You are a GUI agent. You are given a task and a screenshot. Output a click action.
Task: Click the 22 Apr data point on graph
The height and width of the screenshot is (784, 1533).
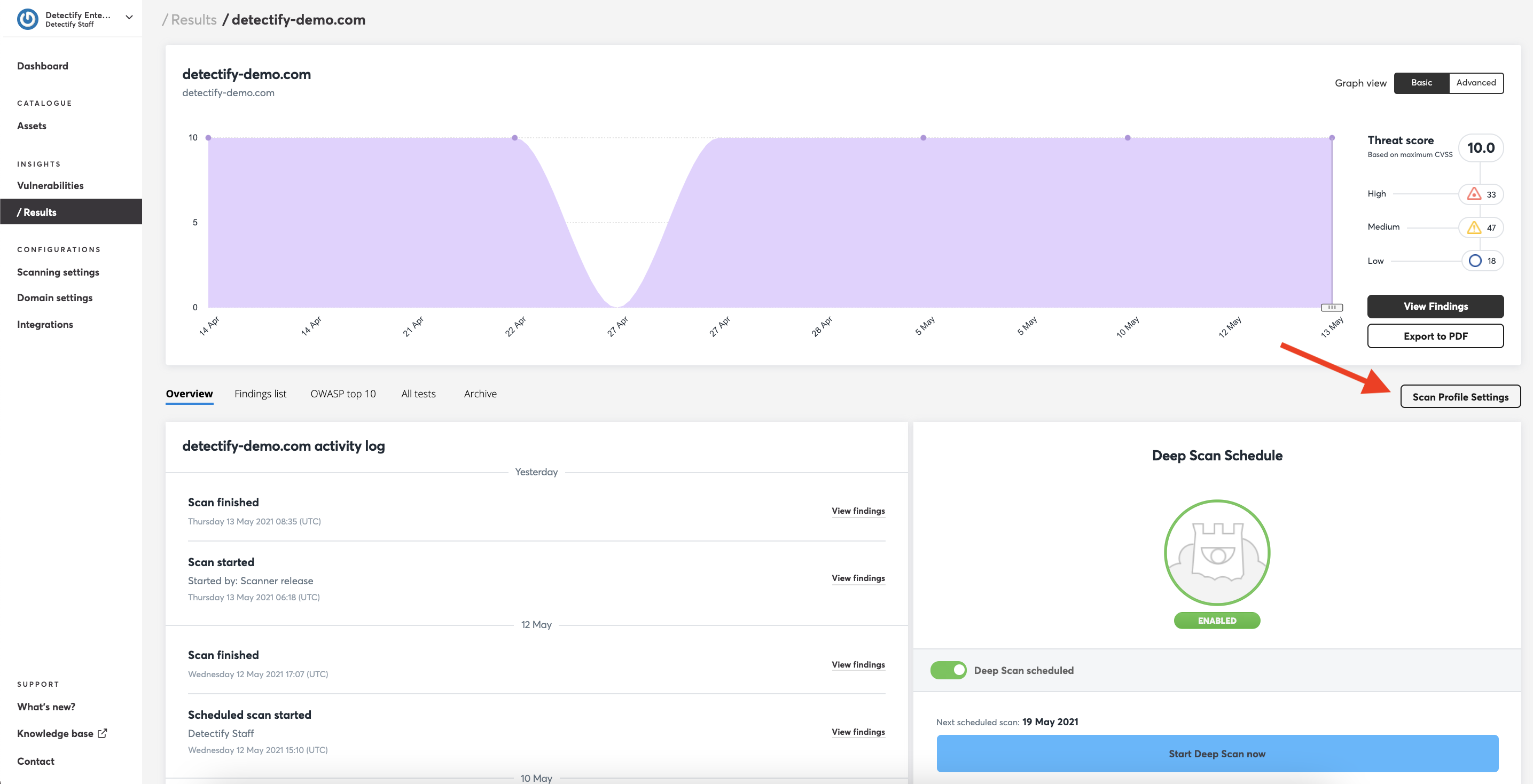(515, 137)
